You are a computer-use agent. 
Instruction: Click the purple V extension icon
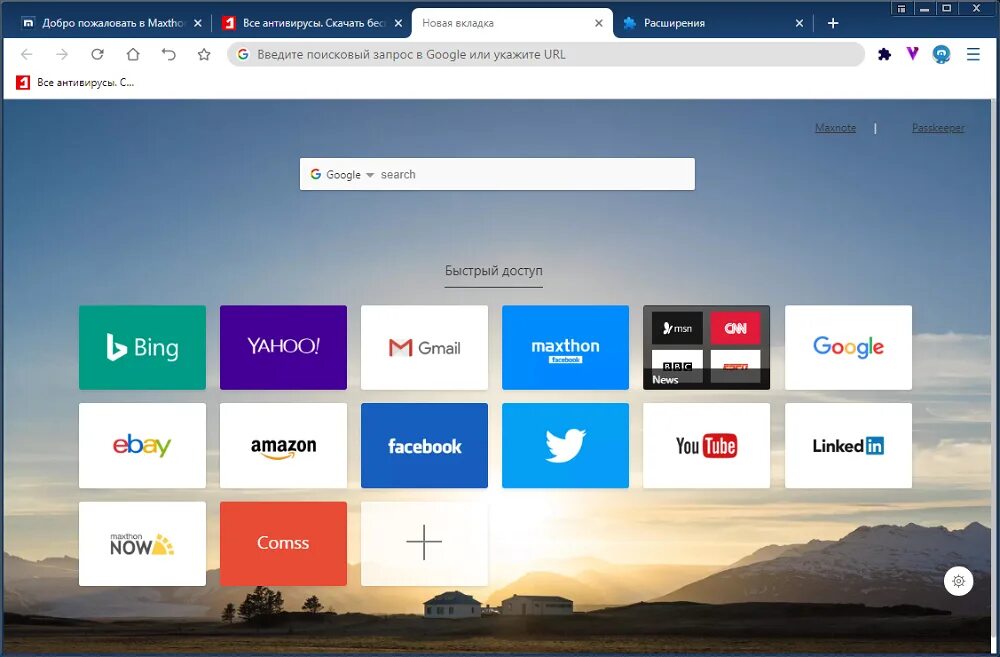pyautogui.click(x=913, y=54)
